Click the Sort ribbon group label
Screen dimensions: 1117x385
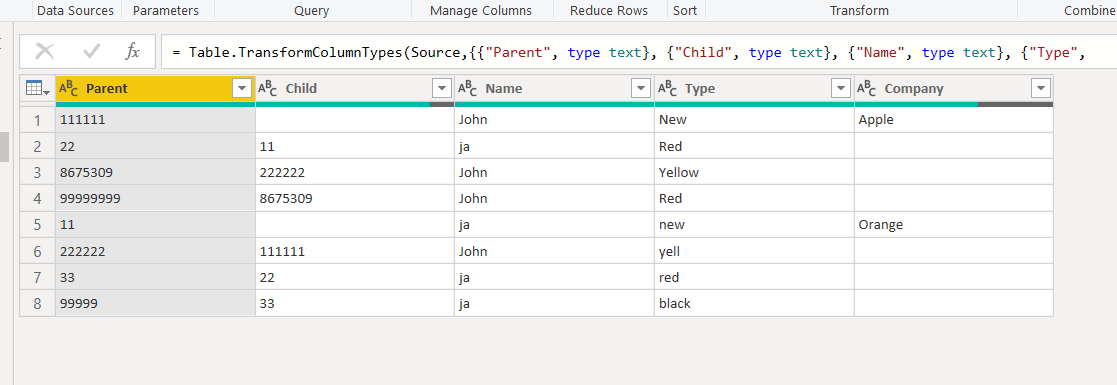pyautogui.click(x=685, y=11)
